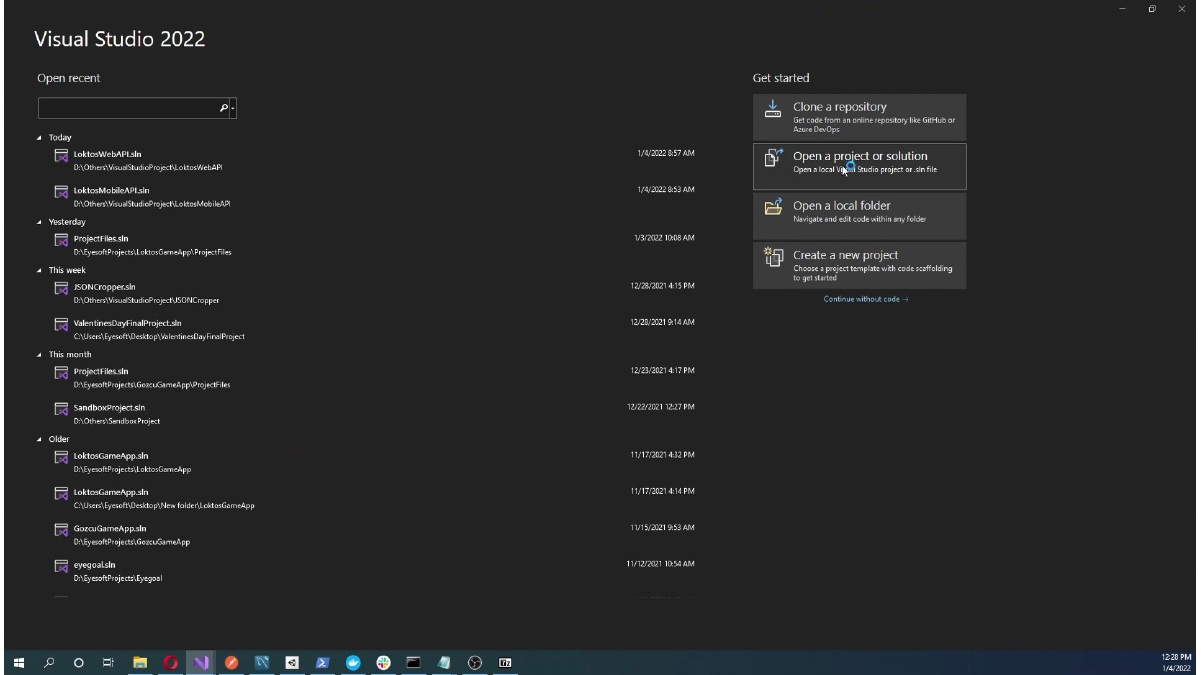Collapse the Today group

click(39, 137)
